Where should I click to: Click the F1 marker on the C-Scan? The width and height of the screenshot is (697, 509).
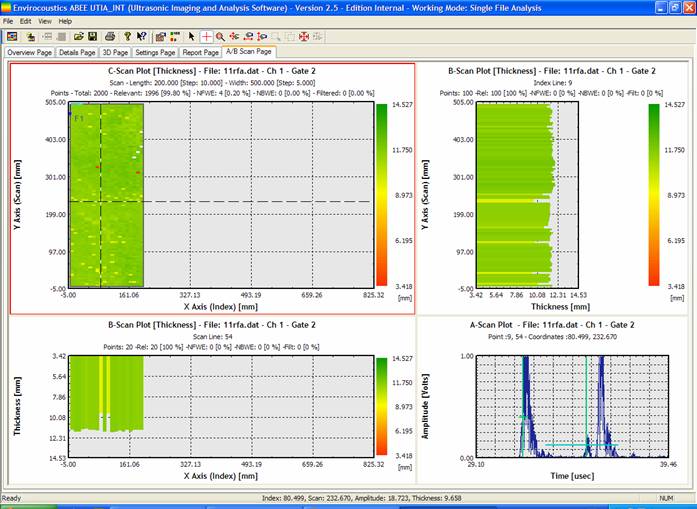(x=79, y=118)
